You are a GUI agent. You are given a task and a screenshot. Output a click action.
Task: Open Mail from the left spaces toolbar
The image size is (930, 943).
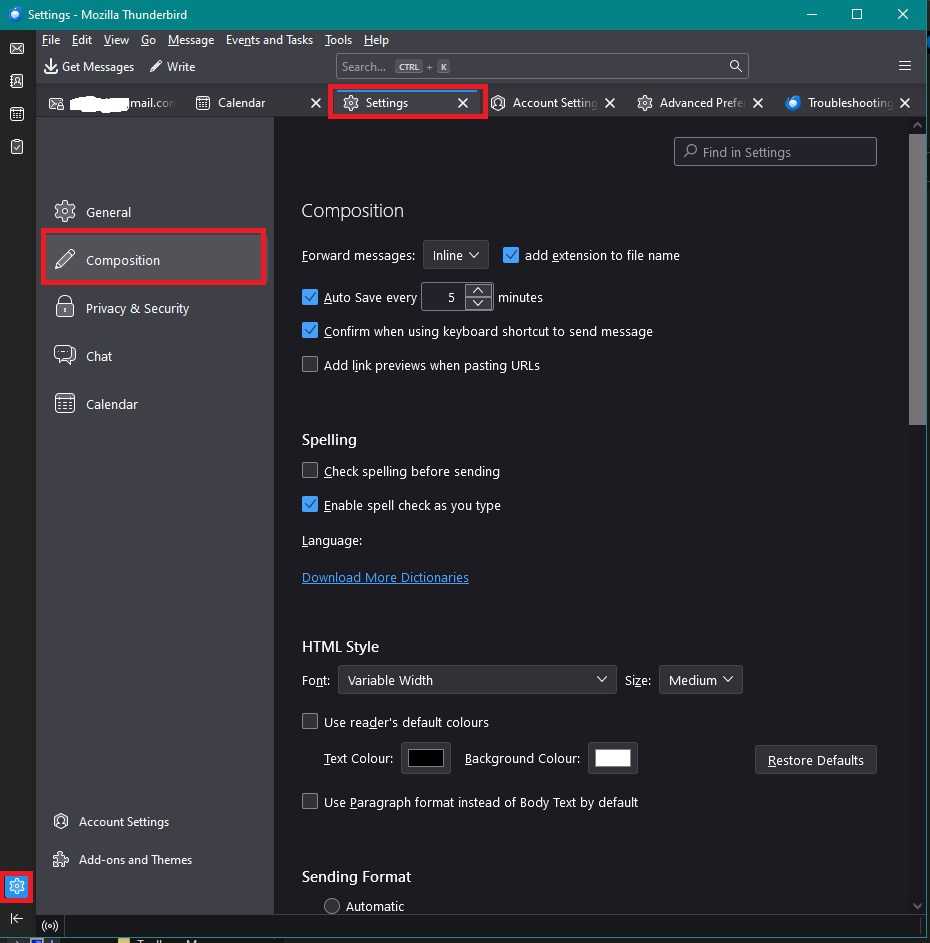17,48
